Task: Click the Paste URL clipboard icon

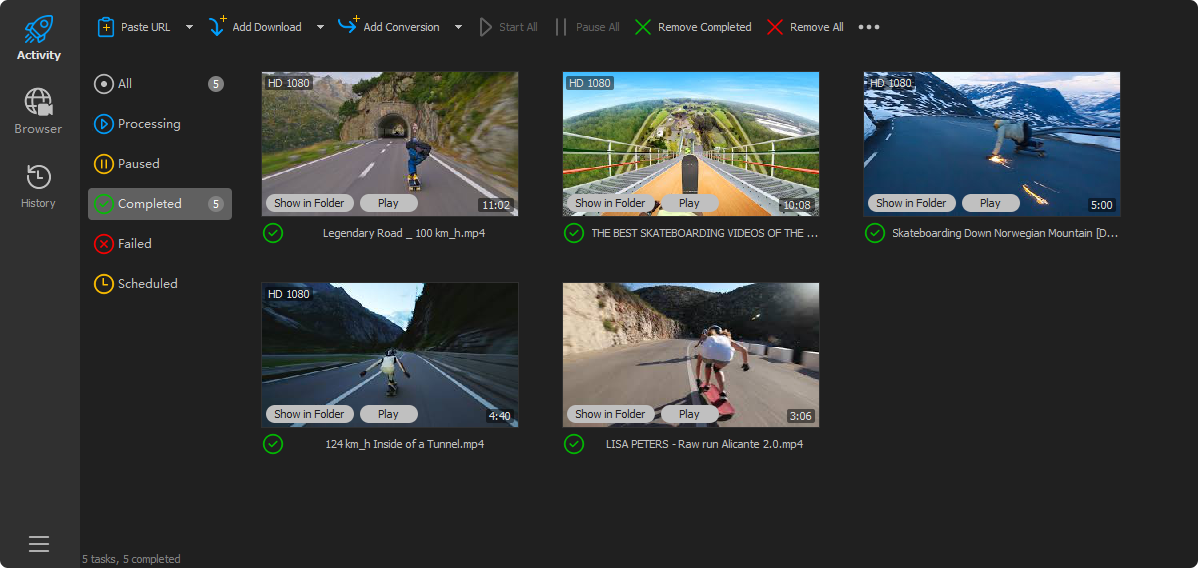Action: [x=106, y=27]
